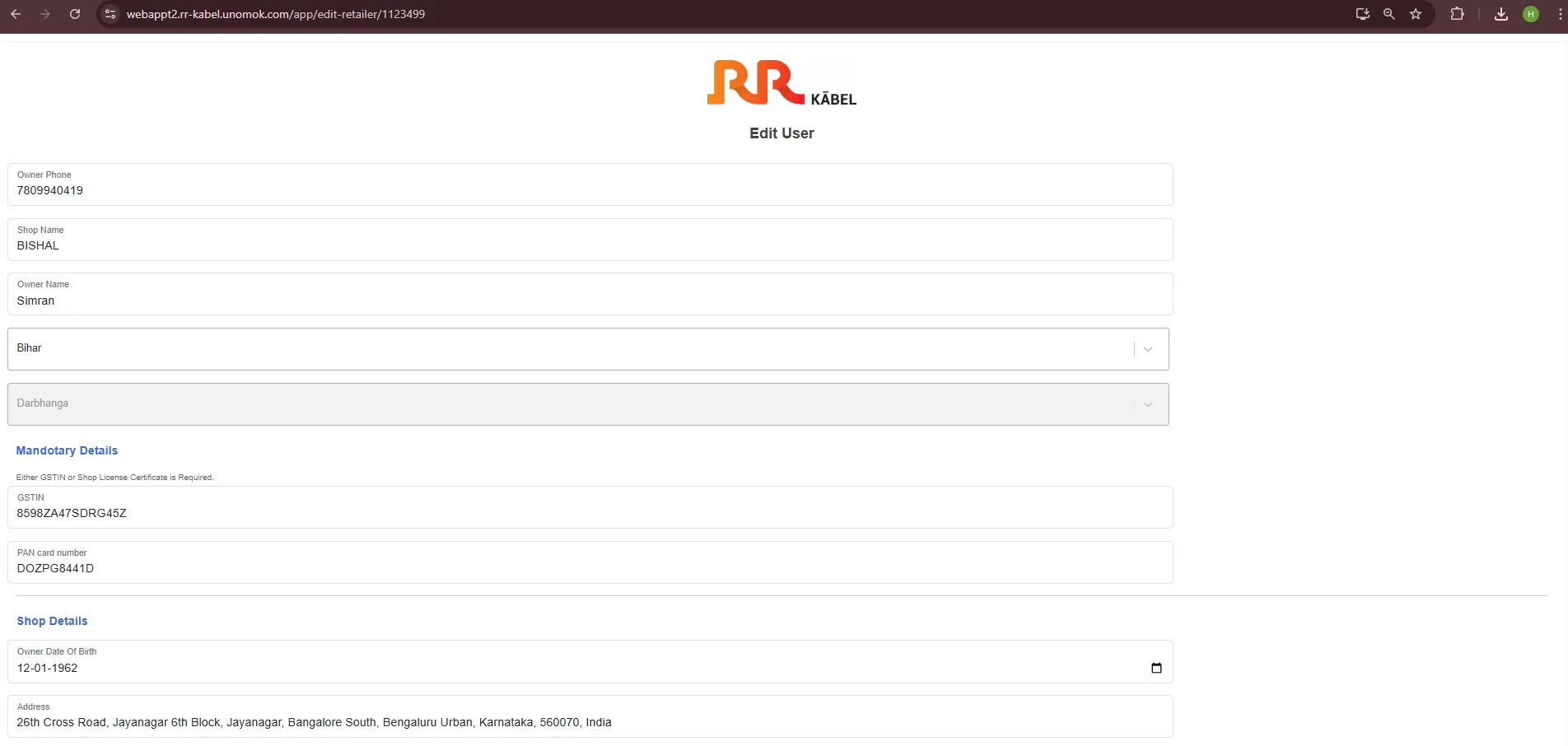The width and height of the screenshot is (1568, 746).
Task: Open the browser extensions puzzle icon
Action: click(x=1457, y=14)
